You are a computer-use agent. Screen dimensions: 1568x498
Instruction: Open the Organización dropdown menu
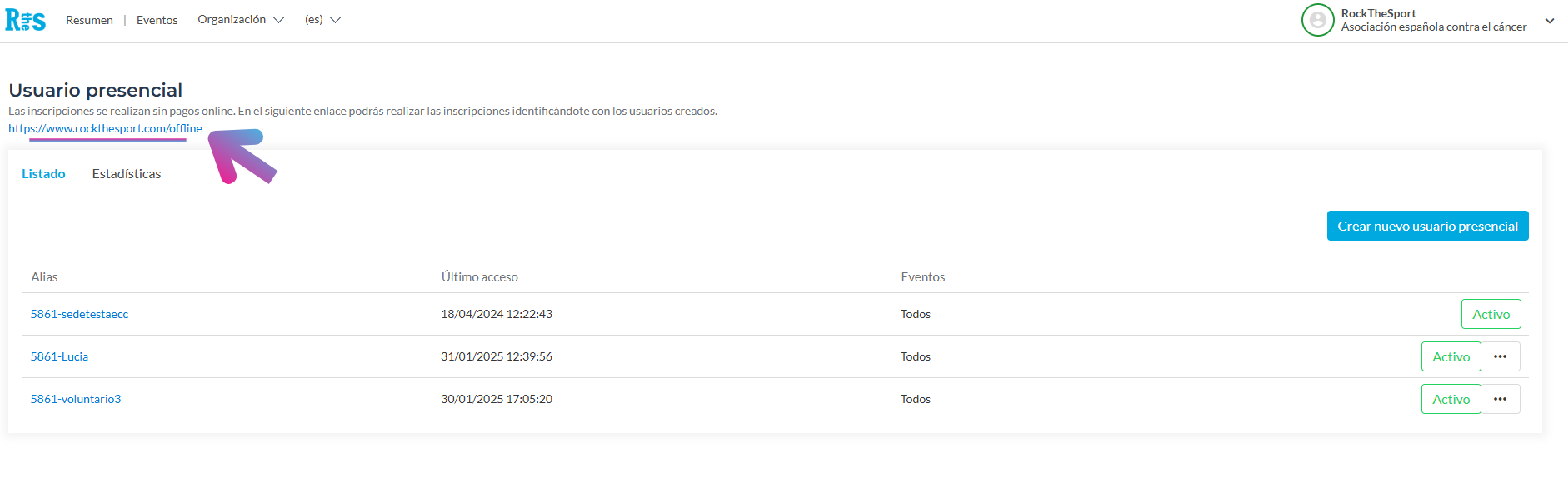(x=240, y=20)
